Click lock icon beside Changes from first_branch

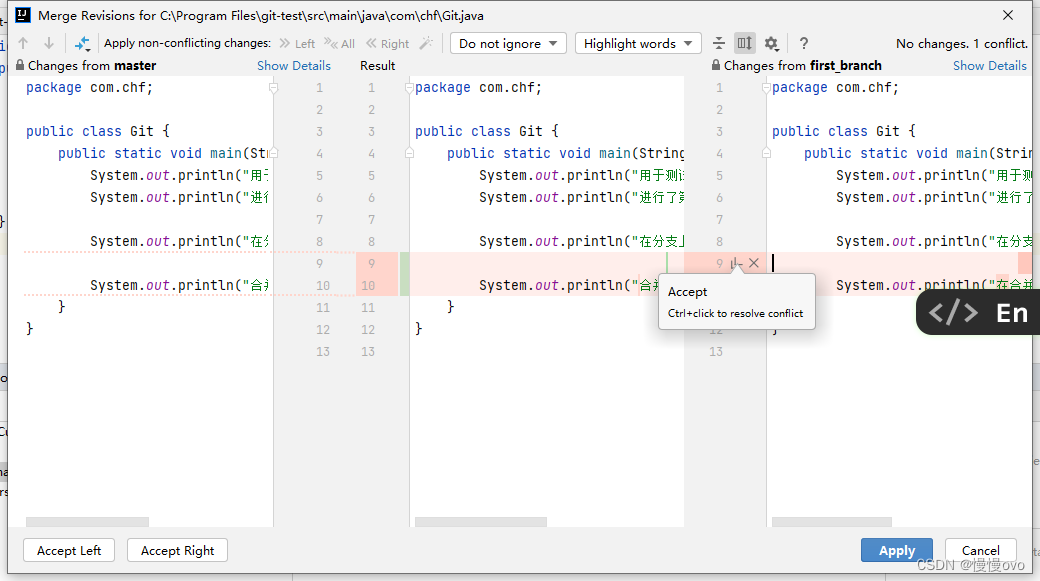tap(716, 65)
